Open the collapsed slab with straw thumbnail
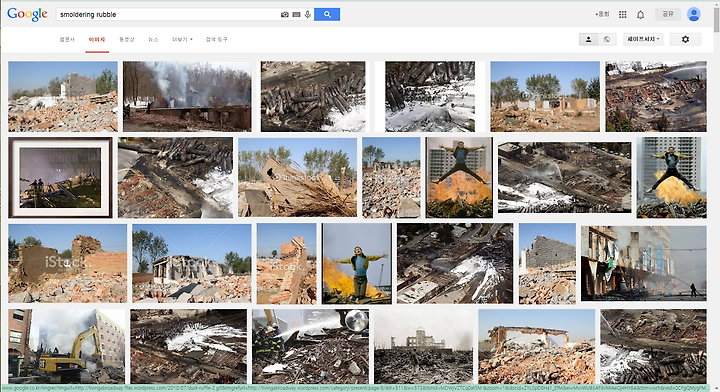 pyautogui.click(x=298, y=177)
